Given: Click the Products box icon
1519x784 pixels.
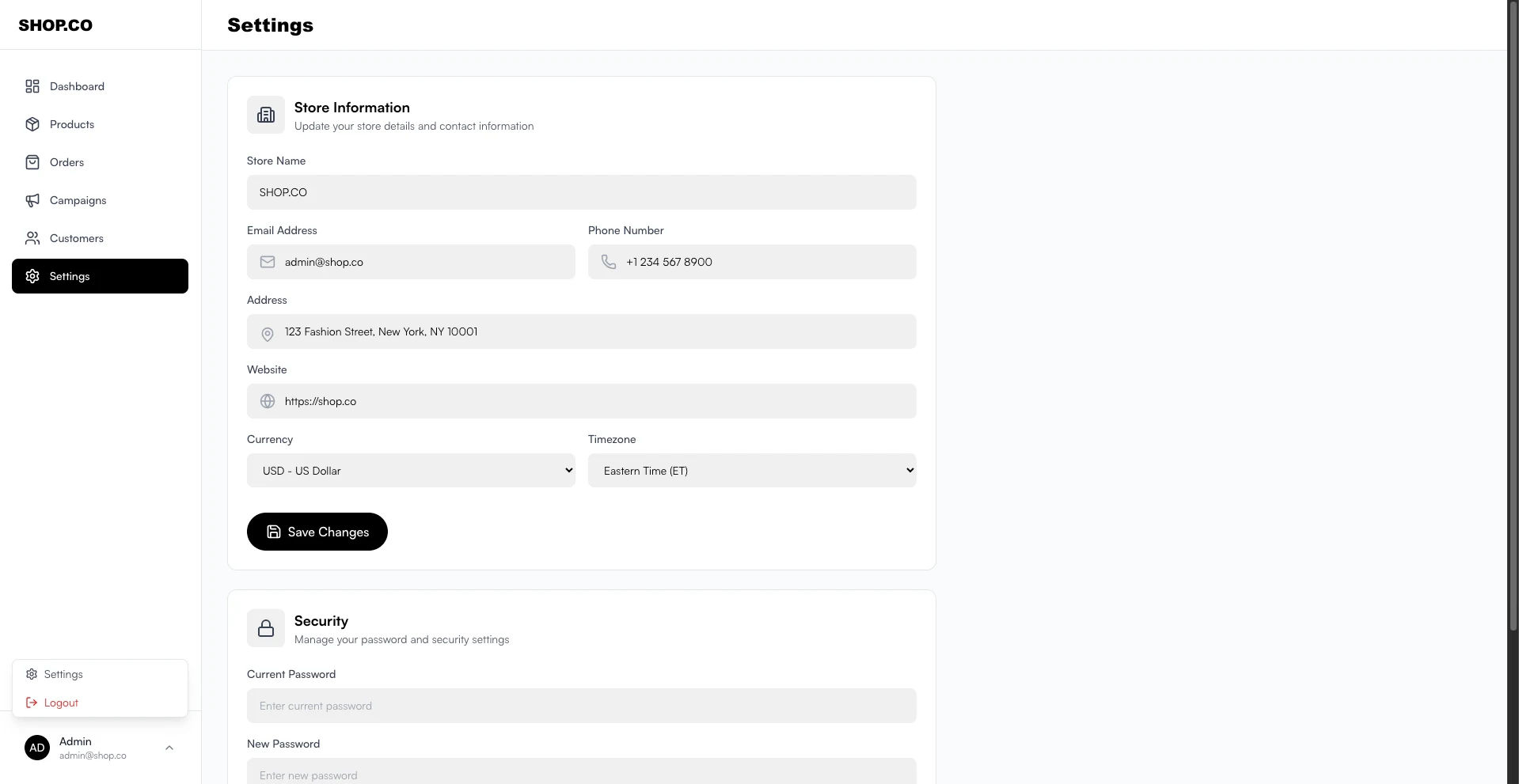Looking at the screenshot, I should [x=32, y=124].
